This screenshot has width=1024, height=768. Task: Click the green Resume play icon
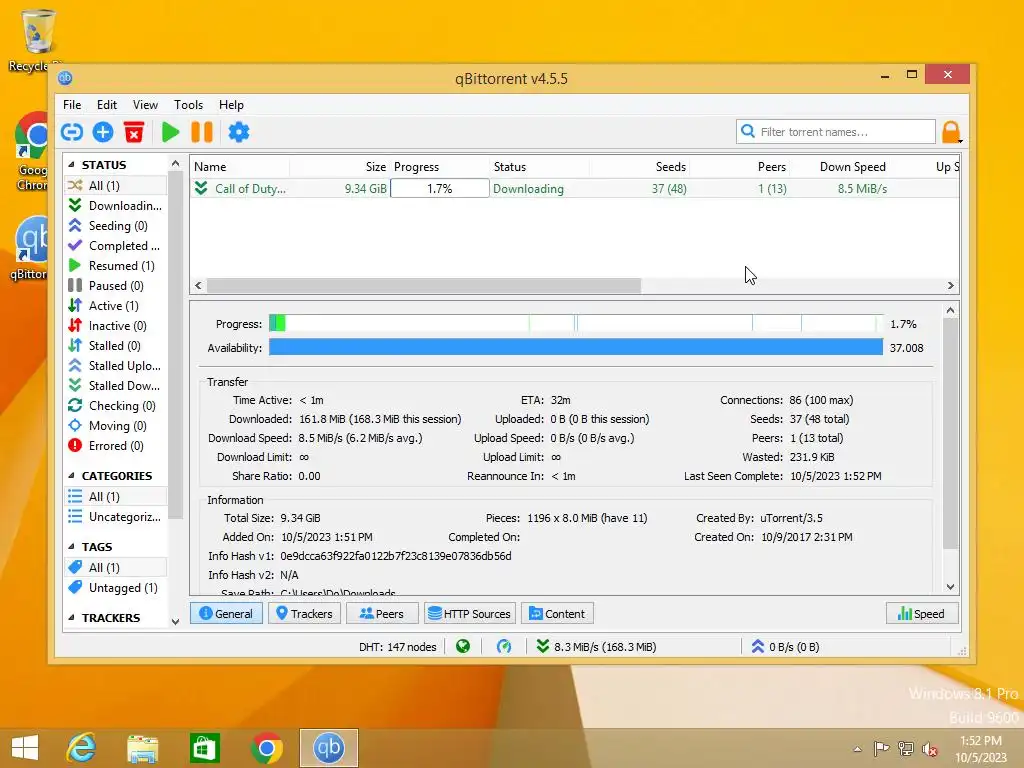pyautogui.click(x=170, y=133)
